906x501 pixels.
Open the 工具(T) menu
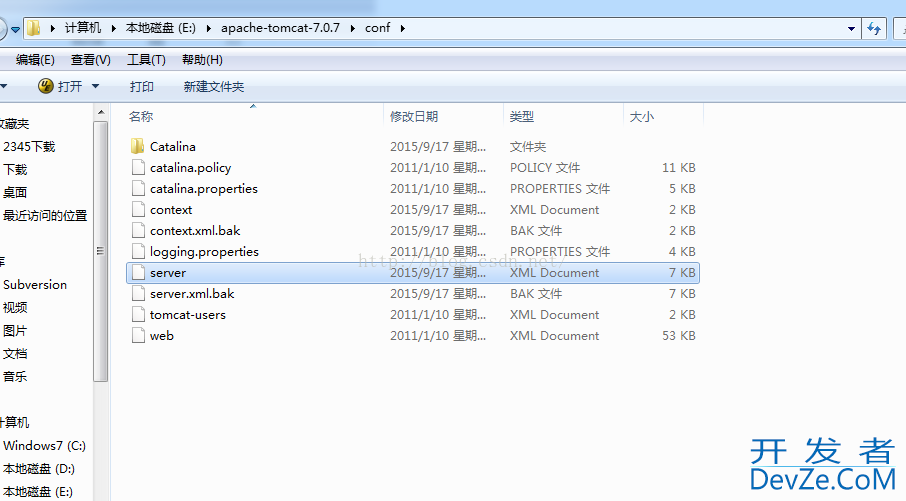tap(146, 60)
